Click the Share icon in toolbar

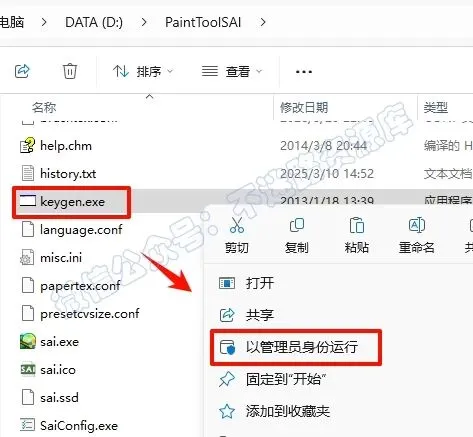(x=22, y=71)
